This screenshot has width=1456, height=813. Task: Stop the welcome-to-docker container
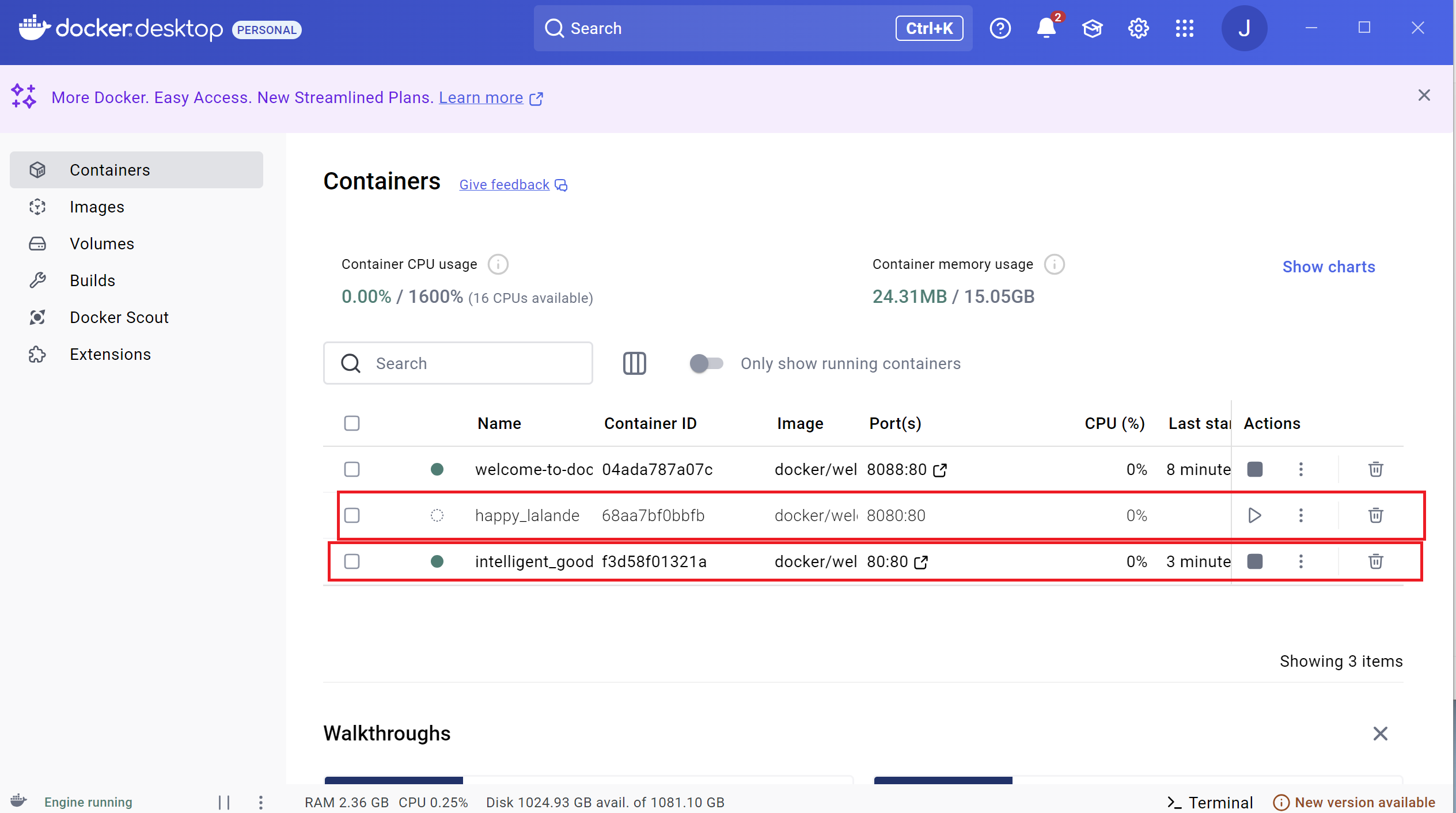pos(1254,469)
